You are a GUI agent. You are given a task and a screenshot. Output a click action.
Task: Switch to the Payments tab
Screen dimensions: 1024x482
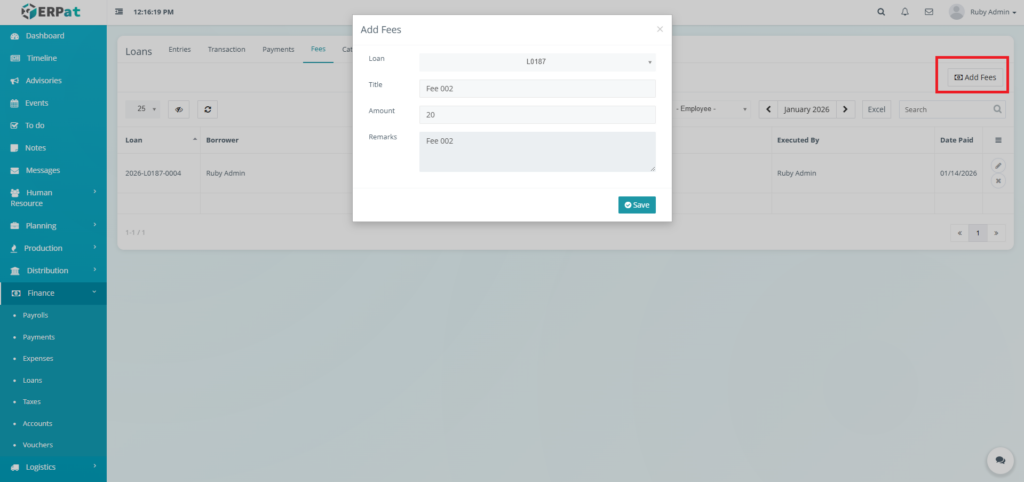pyautogui.click(x=278, y=50)
